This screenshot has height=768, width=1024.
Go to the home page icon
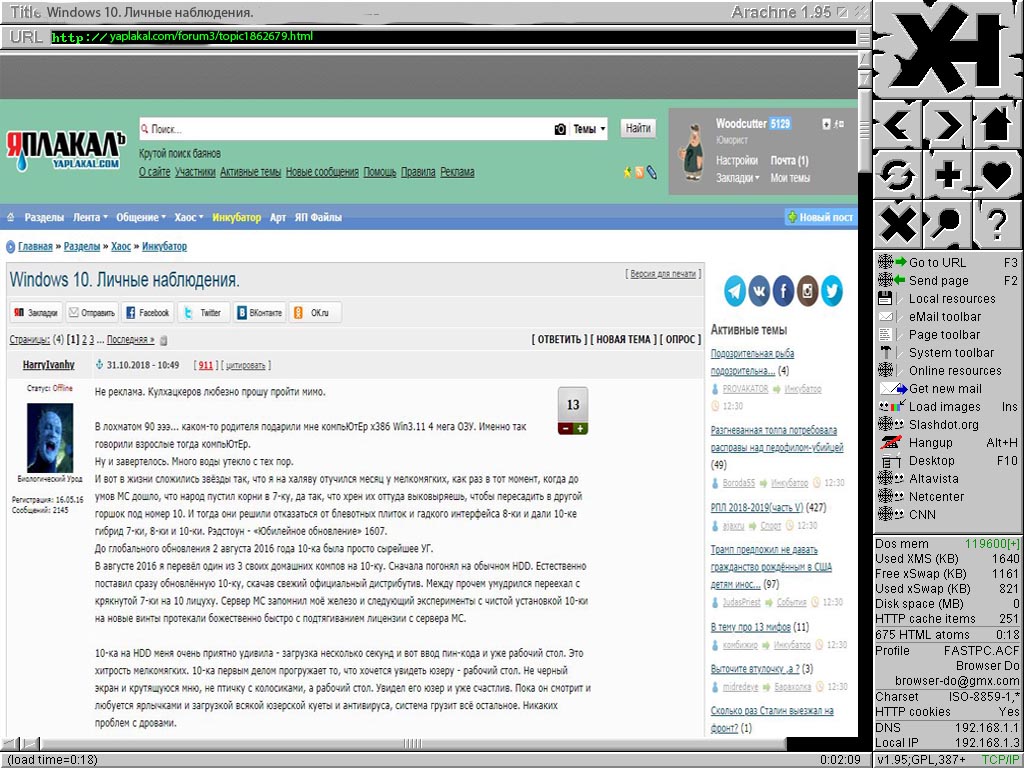click(x=997, y=125)
